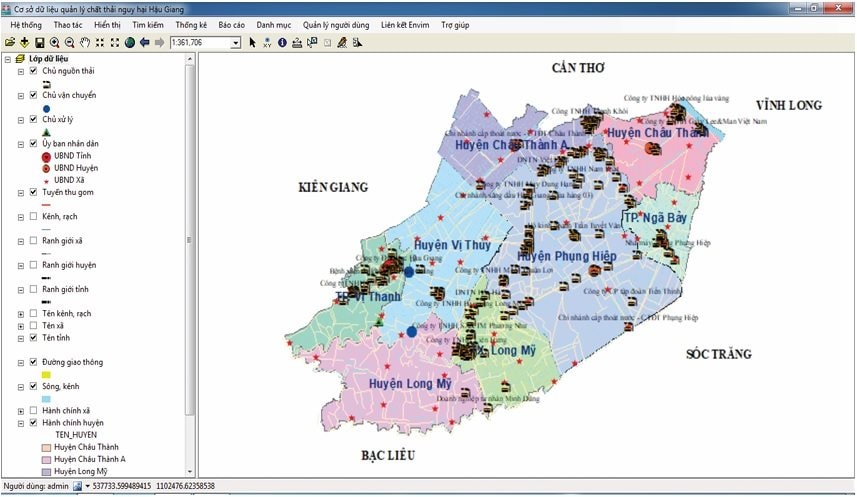
Task: Click the layer panel scroll down arrow
Action: pyautogui.click(x=190, y=470)
